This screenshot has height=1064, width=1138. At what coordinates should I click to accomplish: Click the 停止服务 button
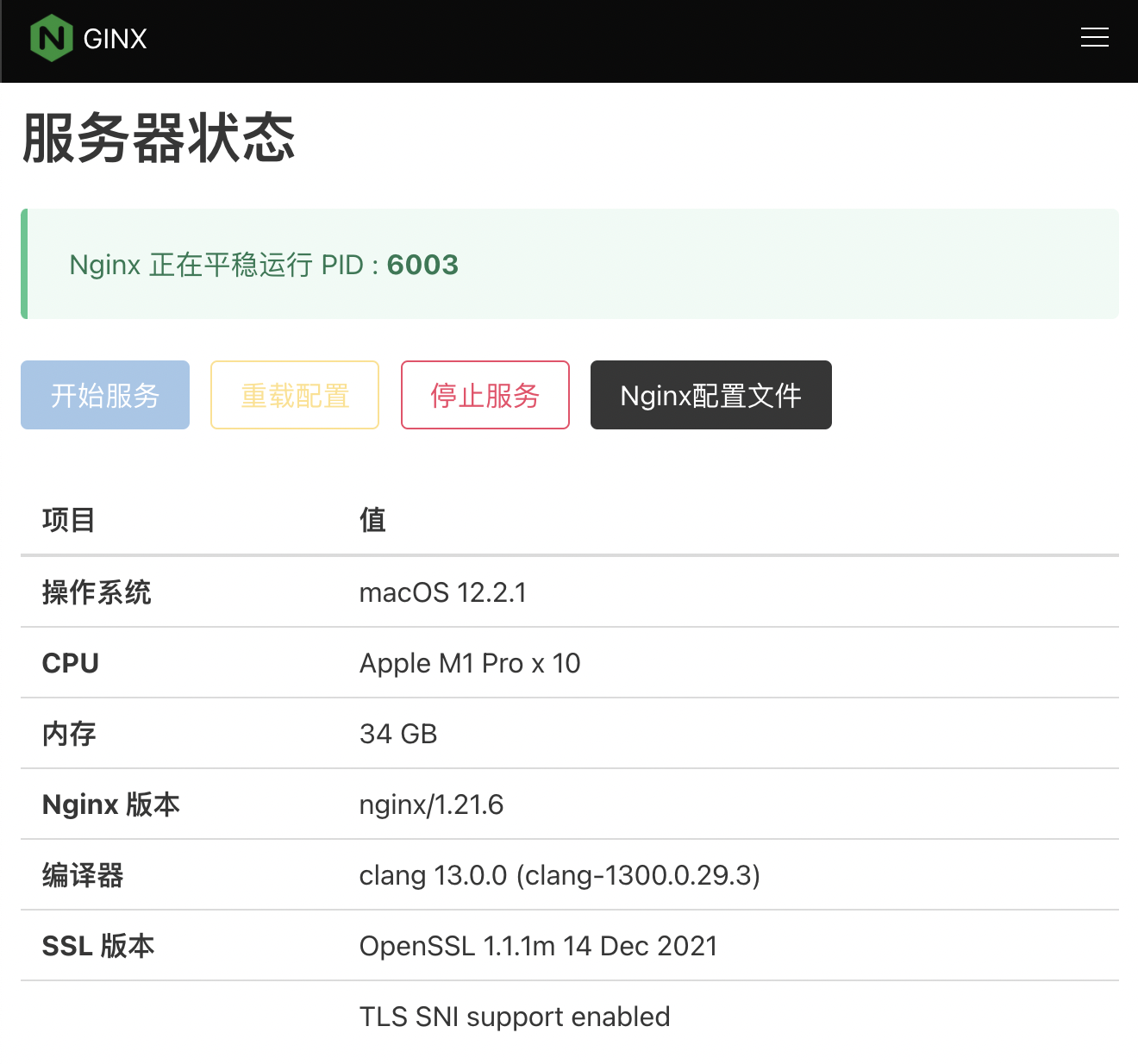pyautogui.click(x=485, y=395)
